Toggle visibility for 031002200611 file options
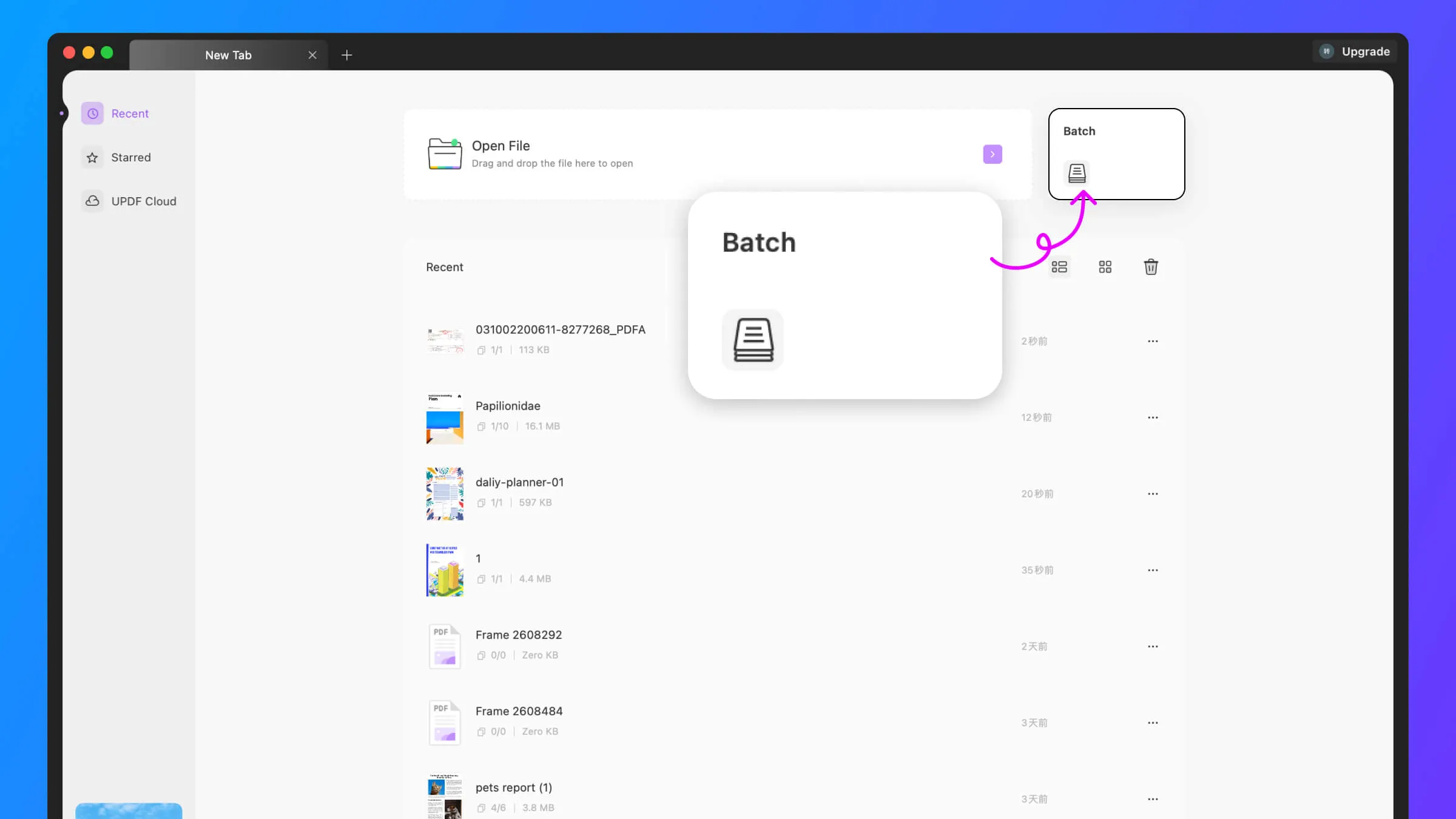The height and width of the screenshot is (819, 1456). (x=1152, y=341)
